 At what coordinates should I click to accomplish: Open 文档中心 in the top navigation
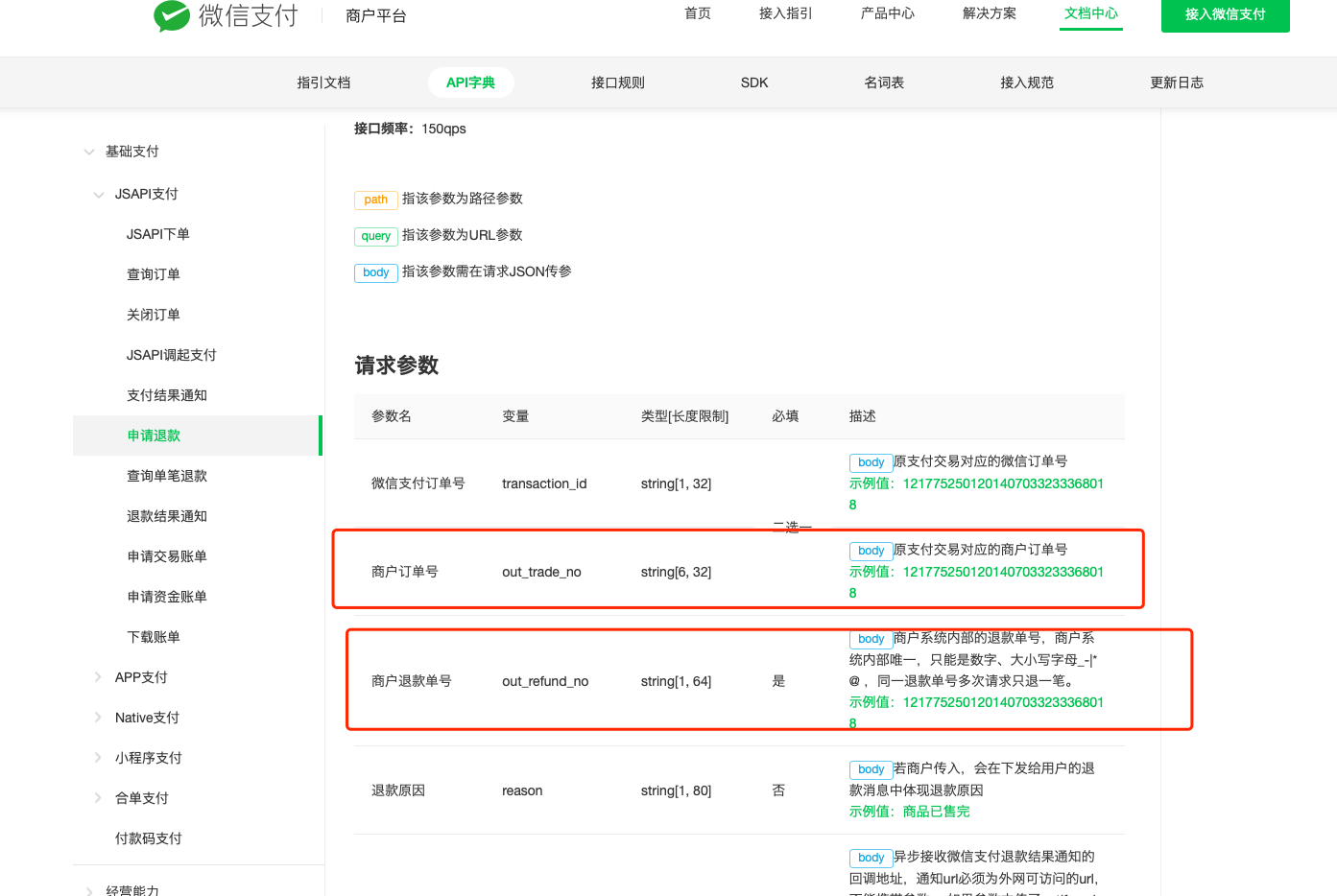(1091, 13)
